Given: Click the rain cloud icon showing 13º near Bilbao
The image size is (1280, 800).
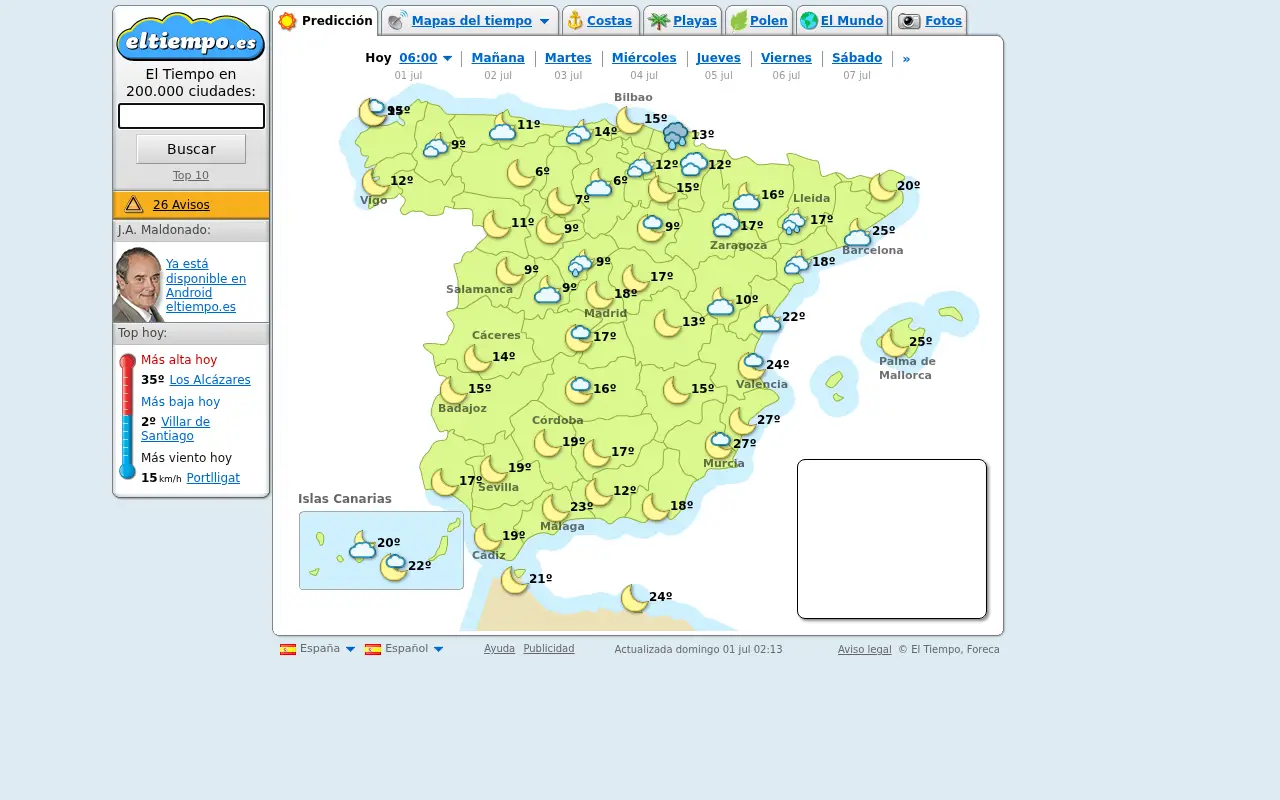Looking at the screenshot, I should click(x=676, y=135).
